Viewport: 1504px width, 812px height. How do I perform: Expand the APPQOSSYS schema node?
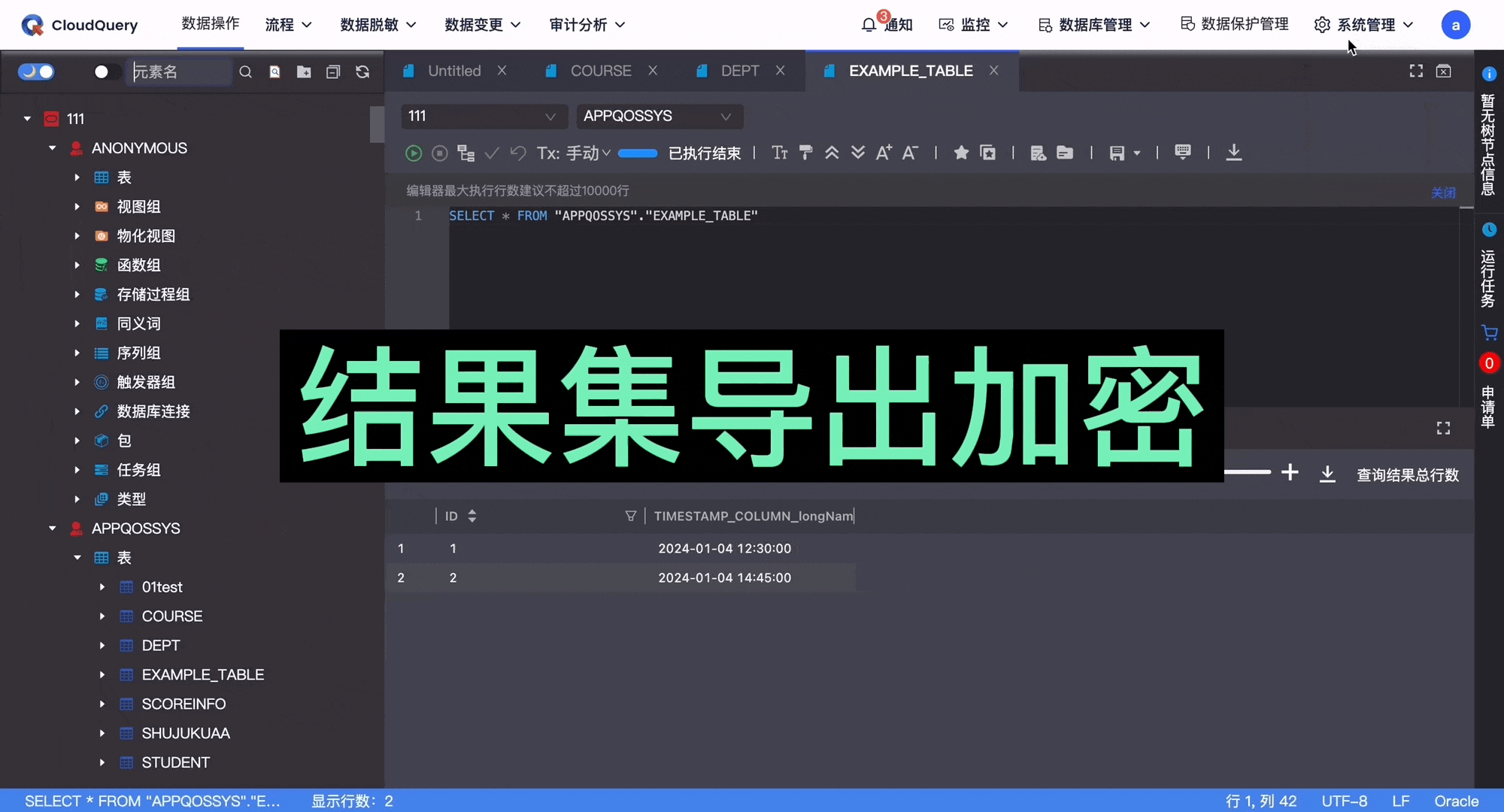pos(52,528)
